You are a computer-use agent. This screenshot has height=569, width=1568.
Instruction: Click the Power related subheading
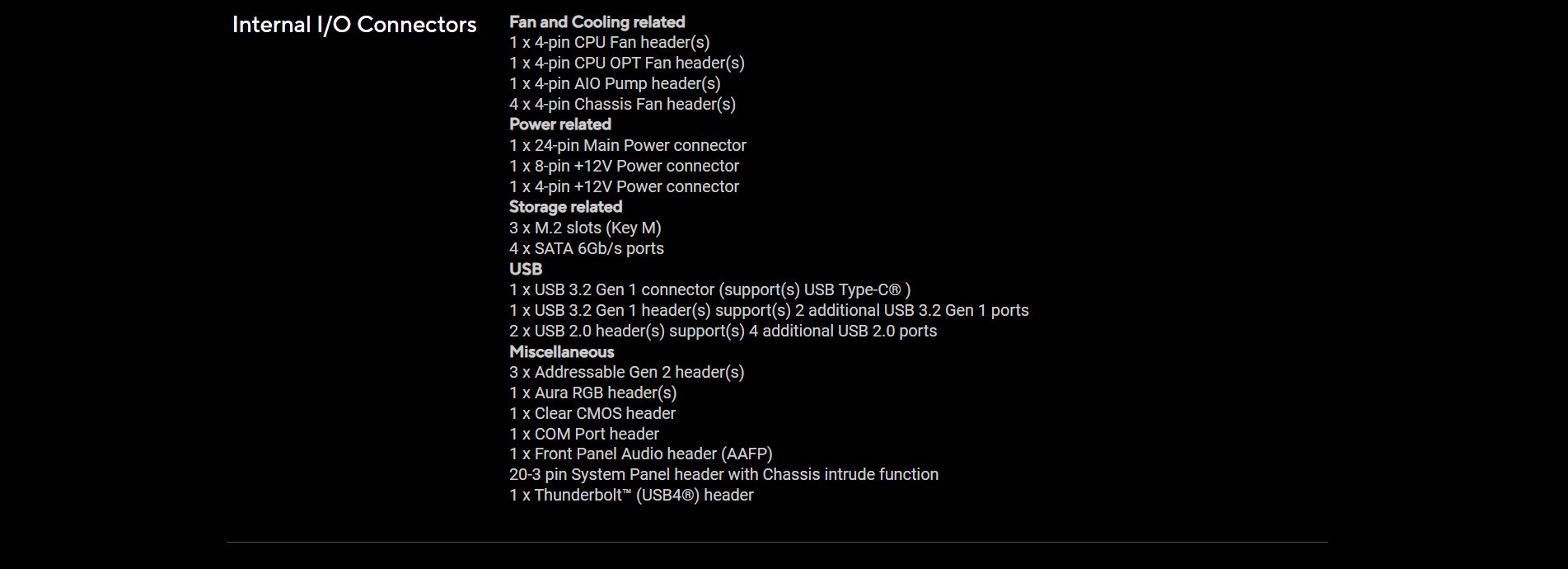pos(560,125)
